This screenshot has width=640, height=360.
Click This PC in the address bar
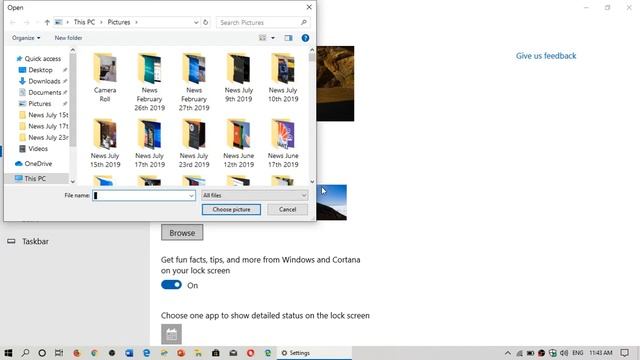[x=84, y=22]
